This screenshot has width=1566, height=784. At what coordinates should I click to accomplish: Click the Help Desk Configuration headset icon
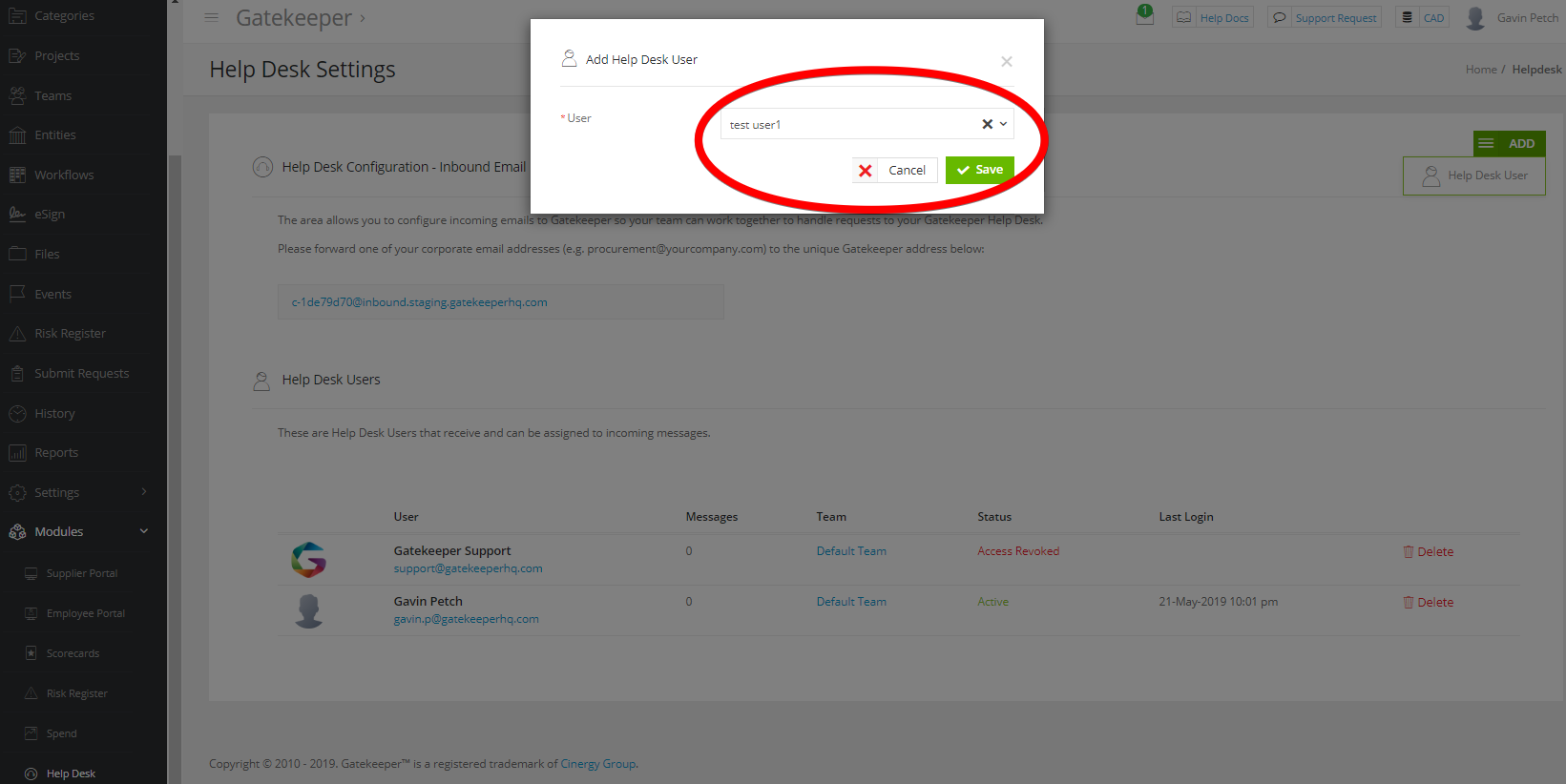click(262, 167)
